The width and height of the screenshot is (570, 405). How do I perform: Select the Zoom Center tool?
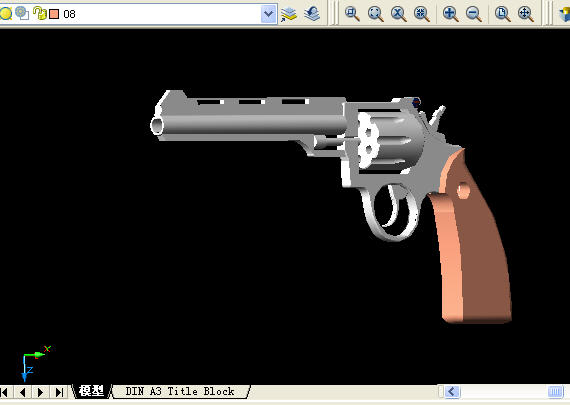421,14
